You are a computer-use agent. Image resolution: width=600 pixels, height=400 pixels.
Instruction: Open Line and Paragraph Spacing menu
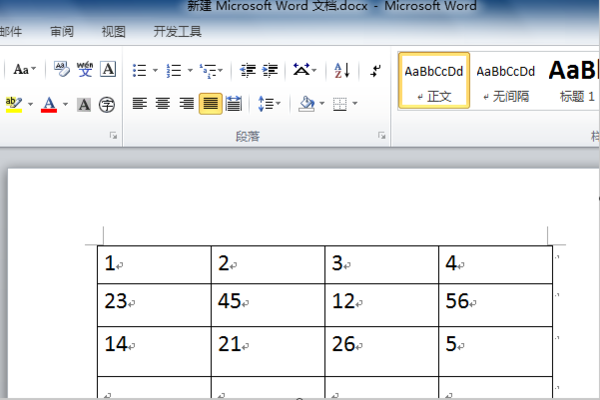[269, 103]
